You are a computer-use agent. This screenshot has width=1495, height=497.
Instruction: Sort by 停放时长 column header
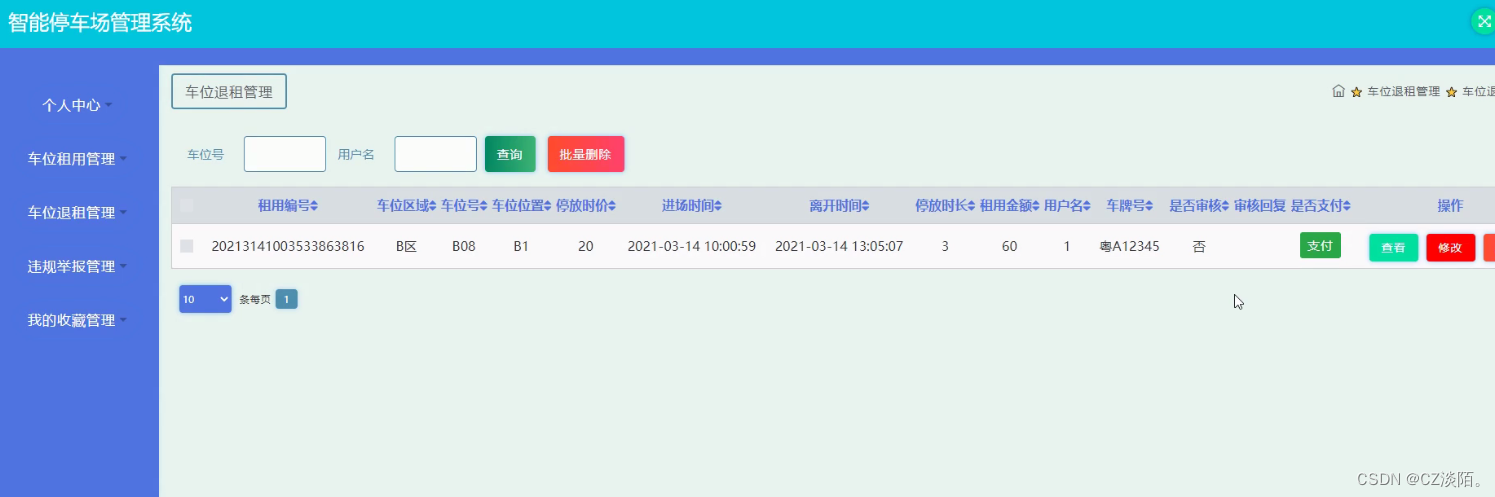pyautogui.click(x=946, y=206)
